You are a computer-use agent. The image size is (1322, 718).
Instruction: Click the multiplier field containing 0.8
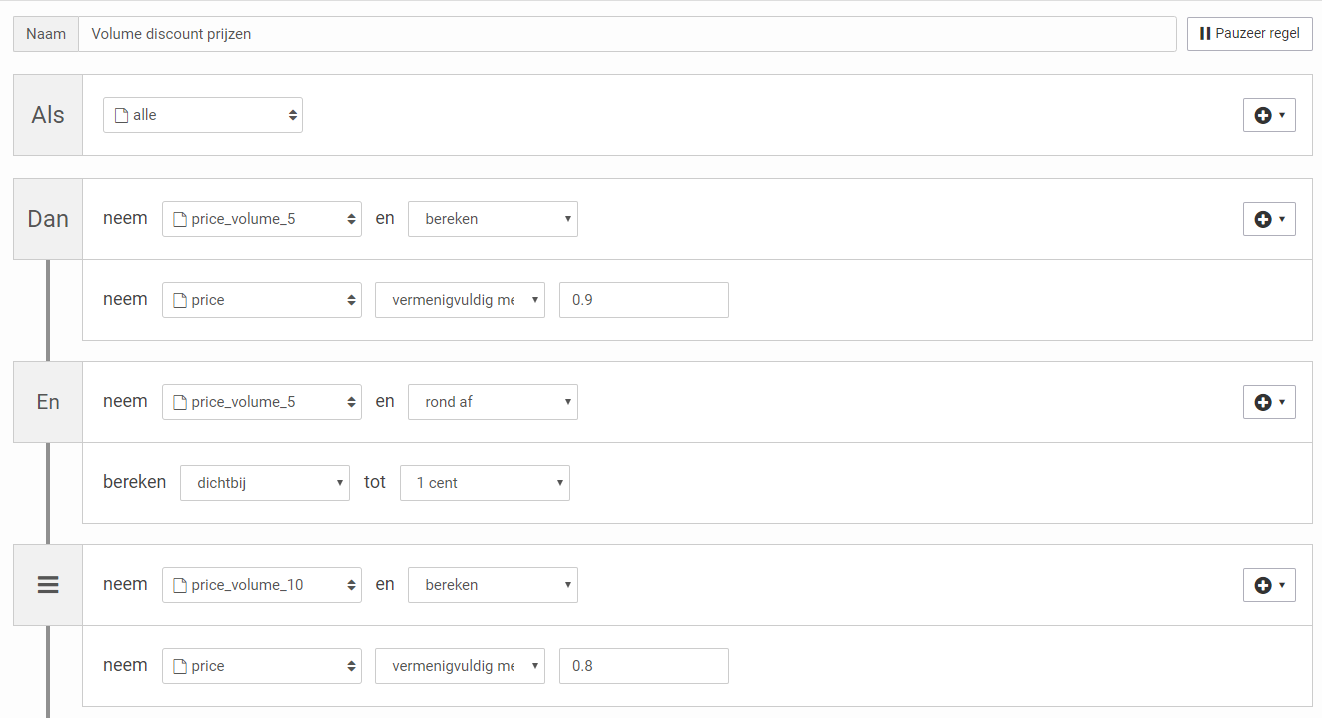pos(644,666)
